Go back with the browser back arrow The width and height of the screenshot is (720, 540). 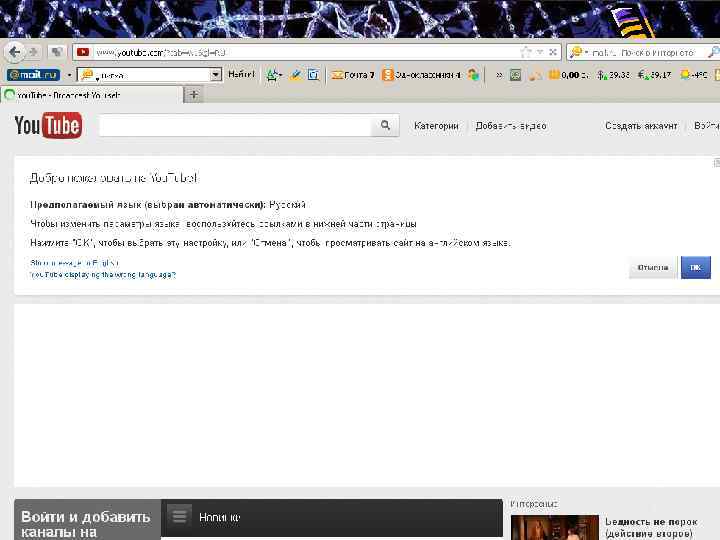point(14,52)
